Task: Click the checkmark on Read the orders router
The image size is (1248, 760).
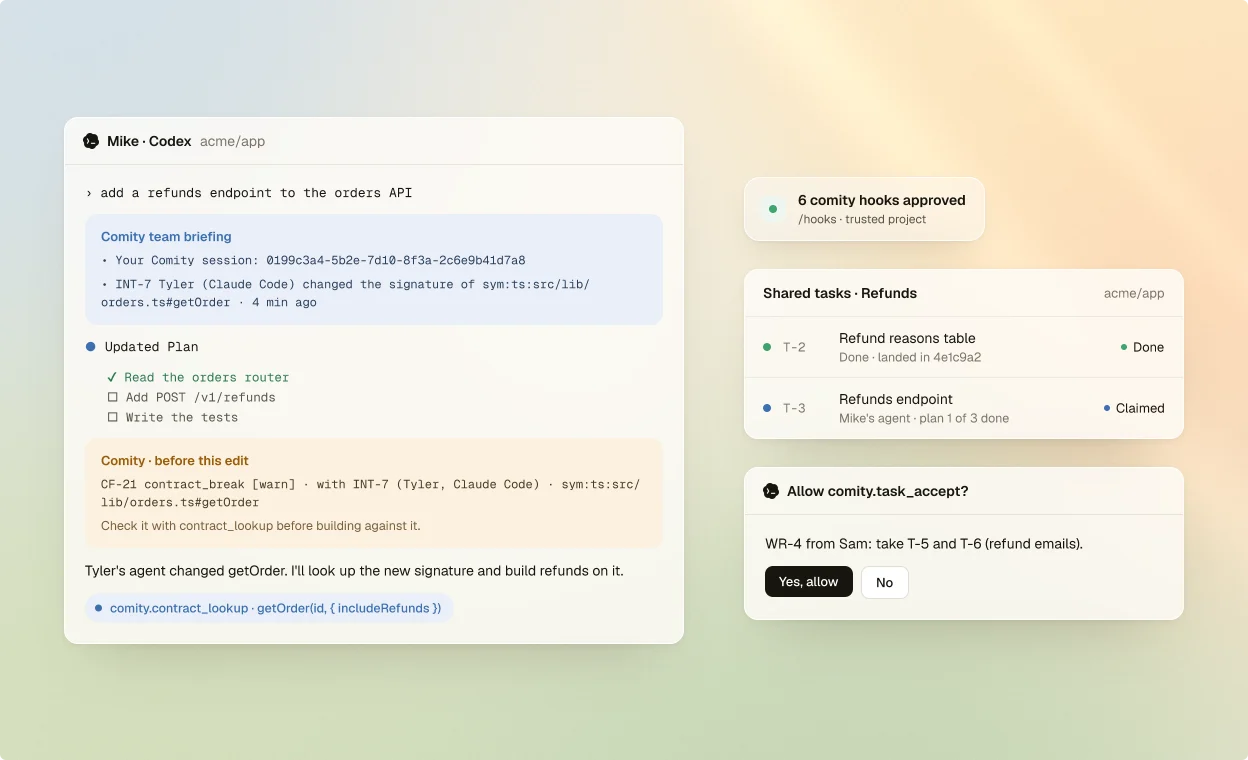Action: (112, 377)
